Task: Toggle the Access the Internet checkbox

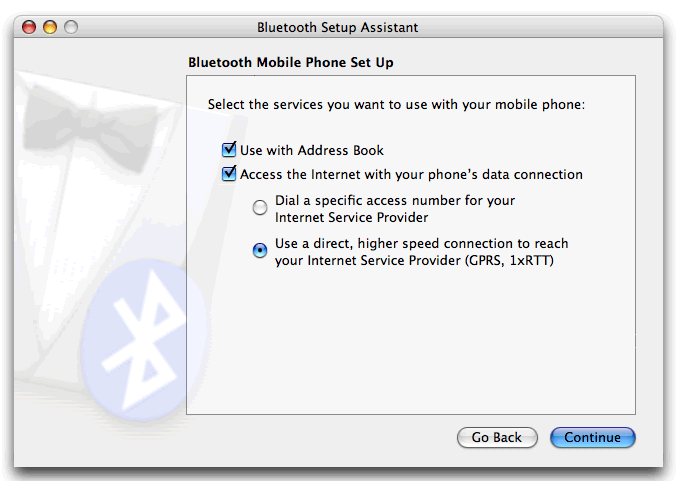Action: point(229,174)
